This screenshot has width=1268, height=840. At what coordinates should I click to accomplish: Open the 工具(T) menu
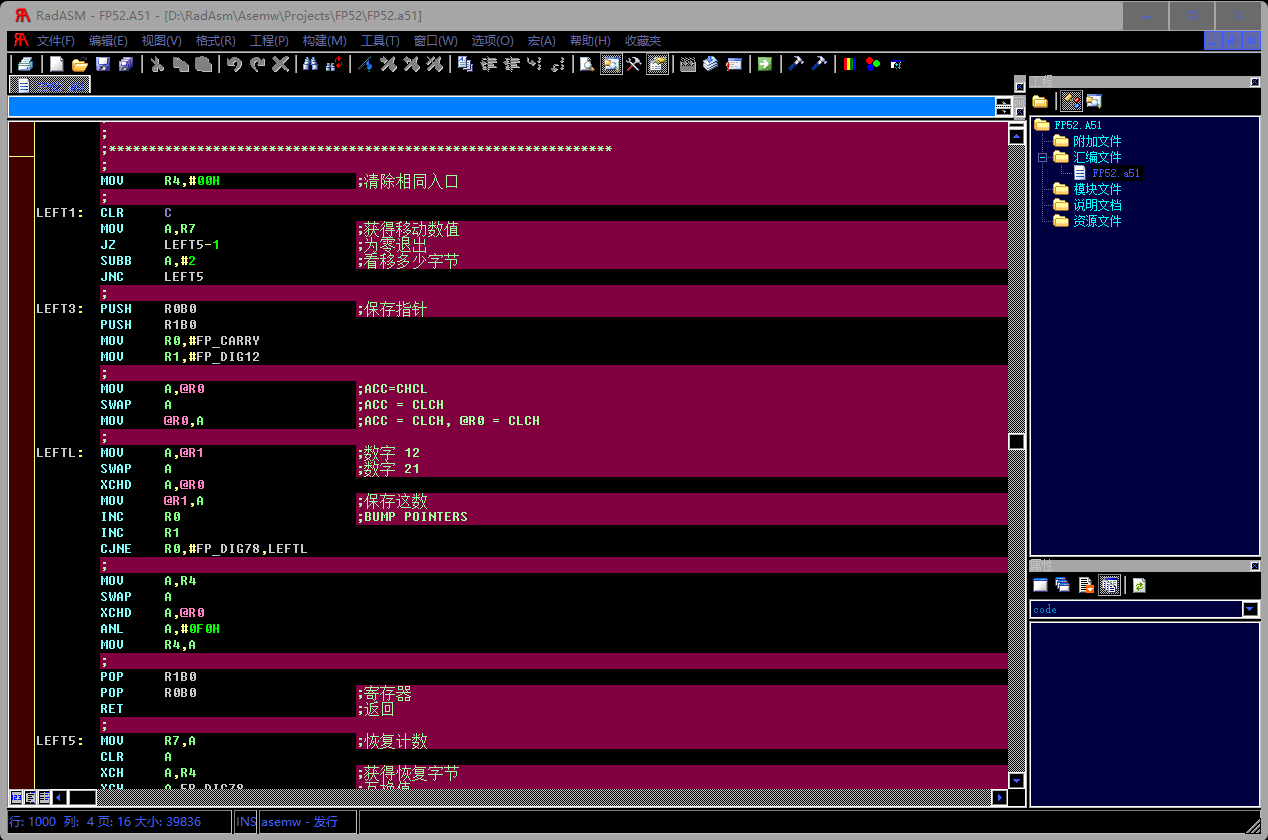click(380, 41)
